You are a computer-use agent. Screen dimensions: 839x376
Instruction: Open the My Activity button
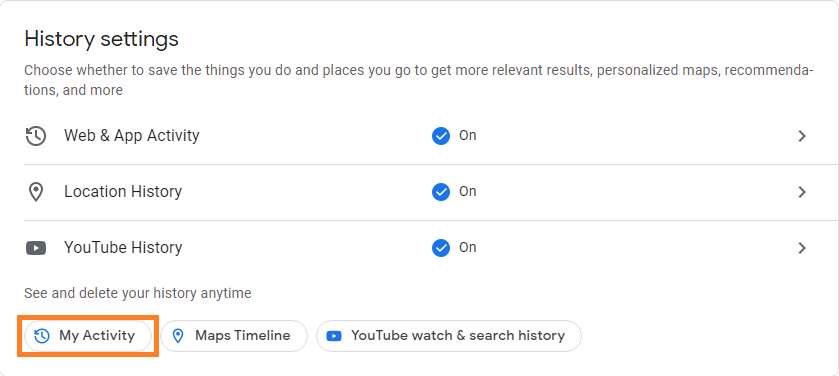(x=88, y=336)
